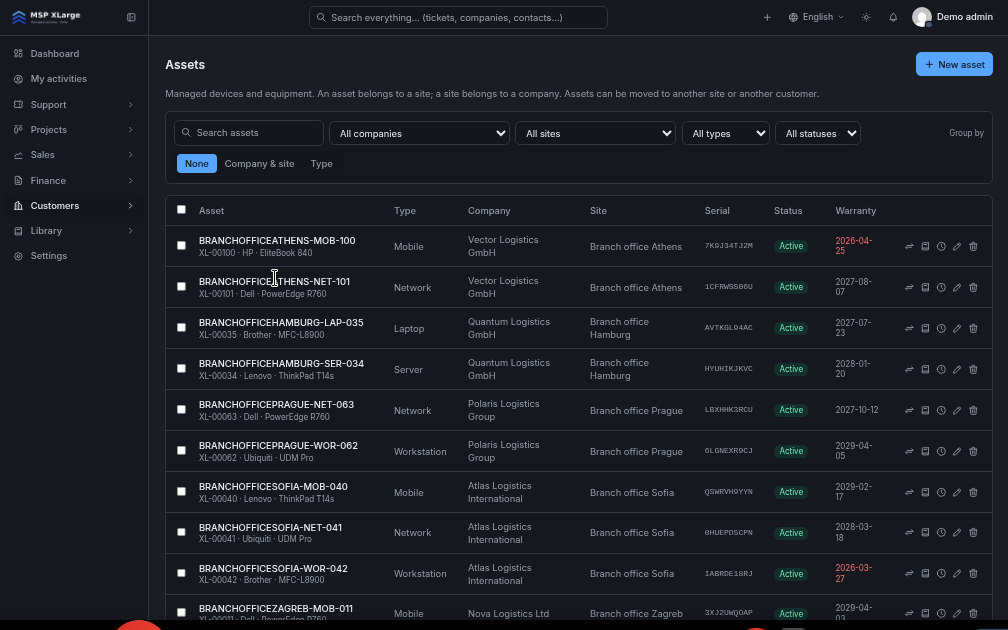The image size is (1008, 630).
Task: Expand the Sales sidebar section
Action: point(74,155)
